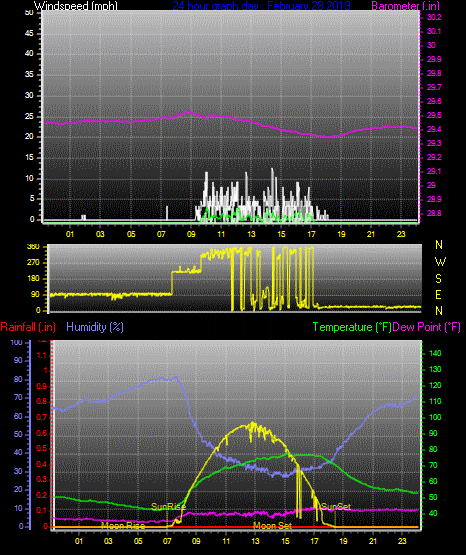Click the SunSet marker label
Screen dimensions: 466x555
(x=336, y=507)
